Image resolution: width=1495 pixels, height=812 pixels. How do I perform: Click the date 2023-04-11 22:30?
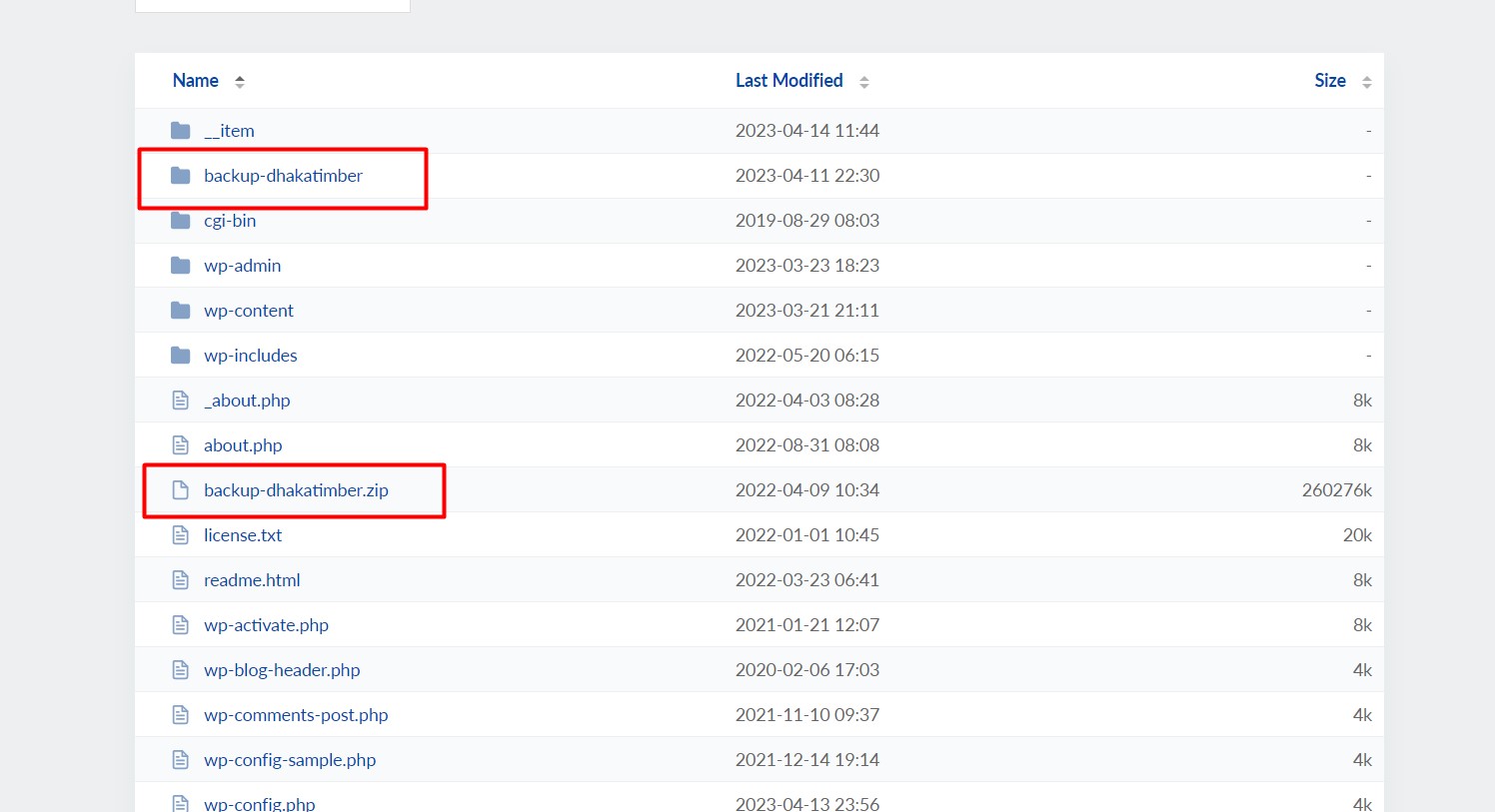coord(807,176)
